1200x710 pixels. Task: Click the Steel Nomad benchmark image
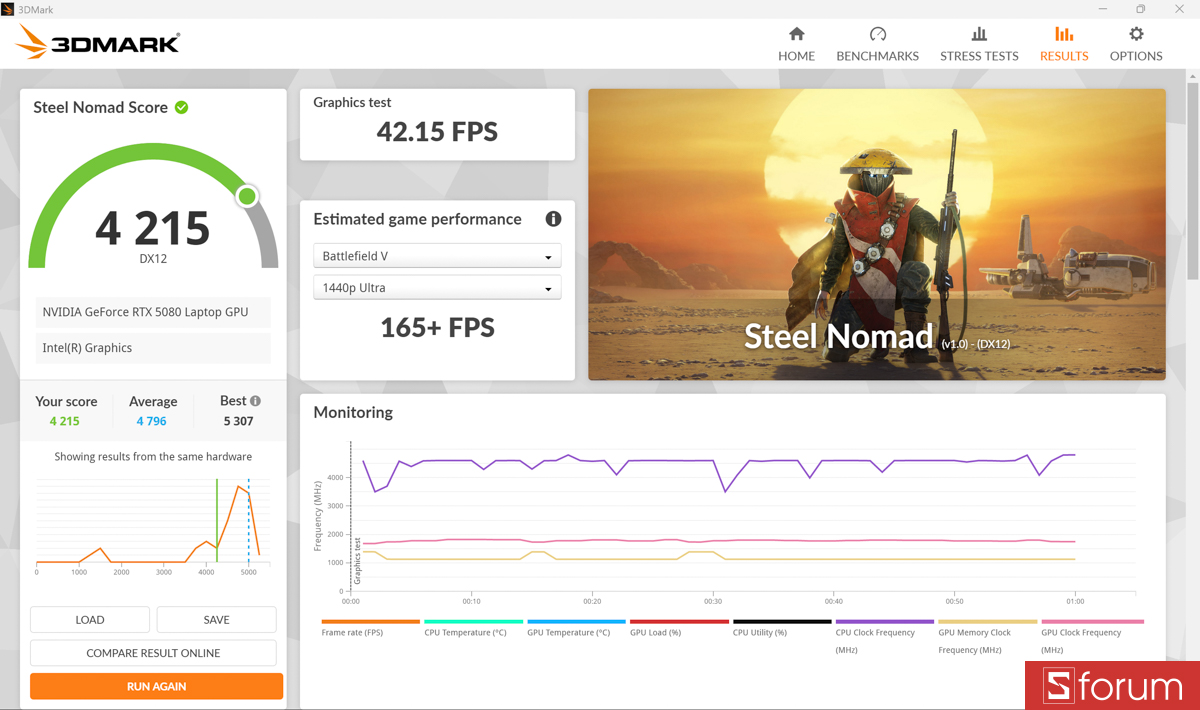tap(877, 234)
